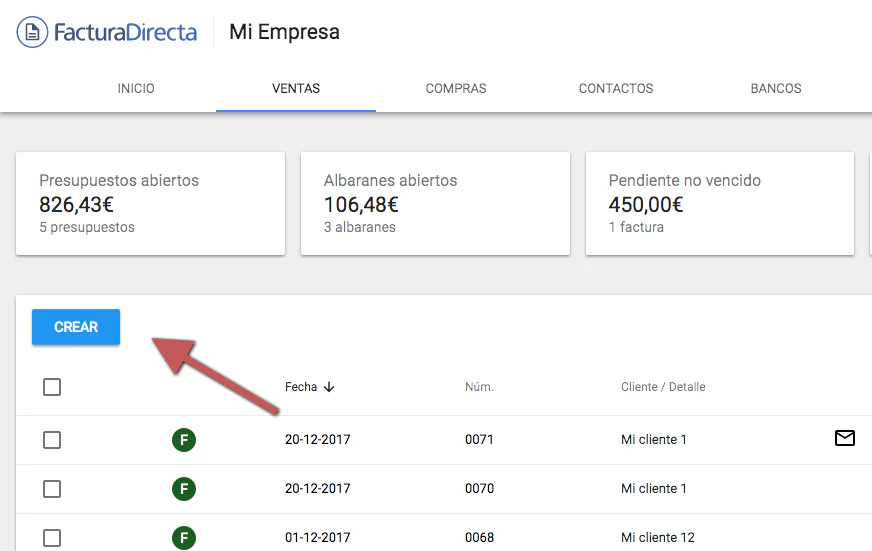
Task: Open the BANCOS tab
Action: 776,88
